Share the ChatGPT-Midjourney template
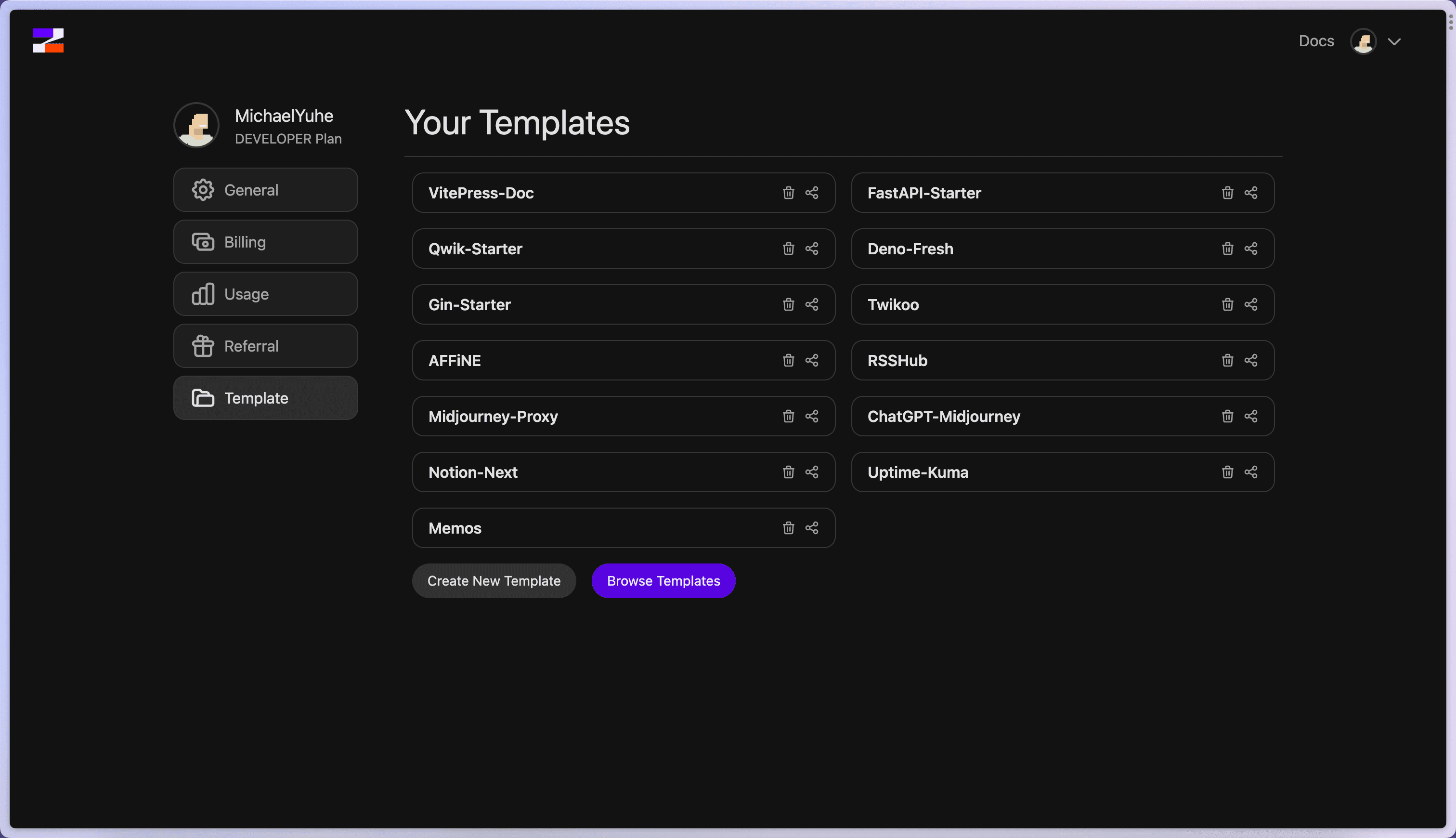Viewport: 1456px width, 838px height. coord(1250,416)
